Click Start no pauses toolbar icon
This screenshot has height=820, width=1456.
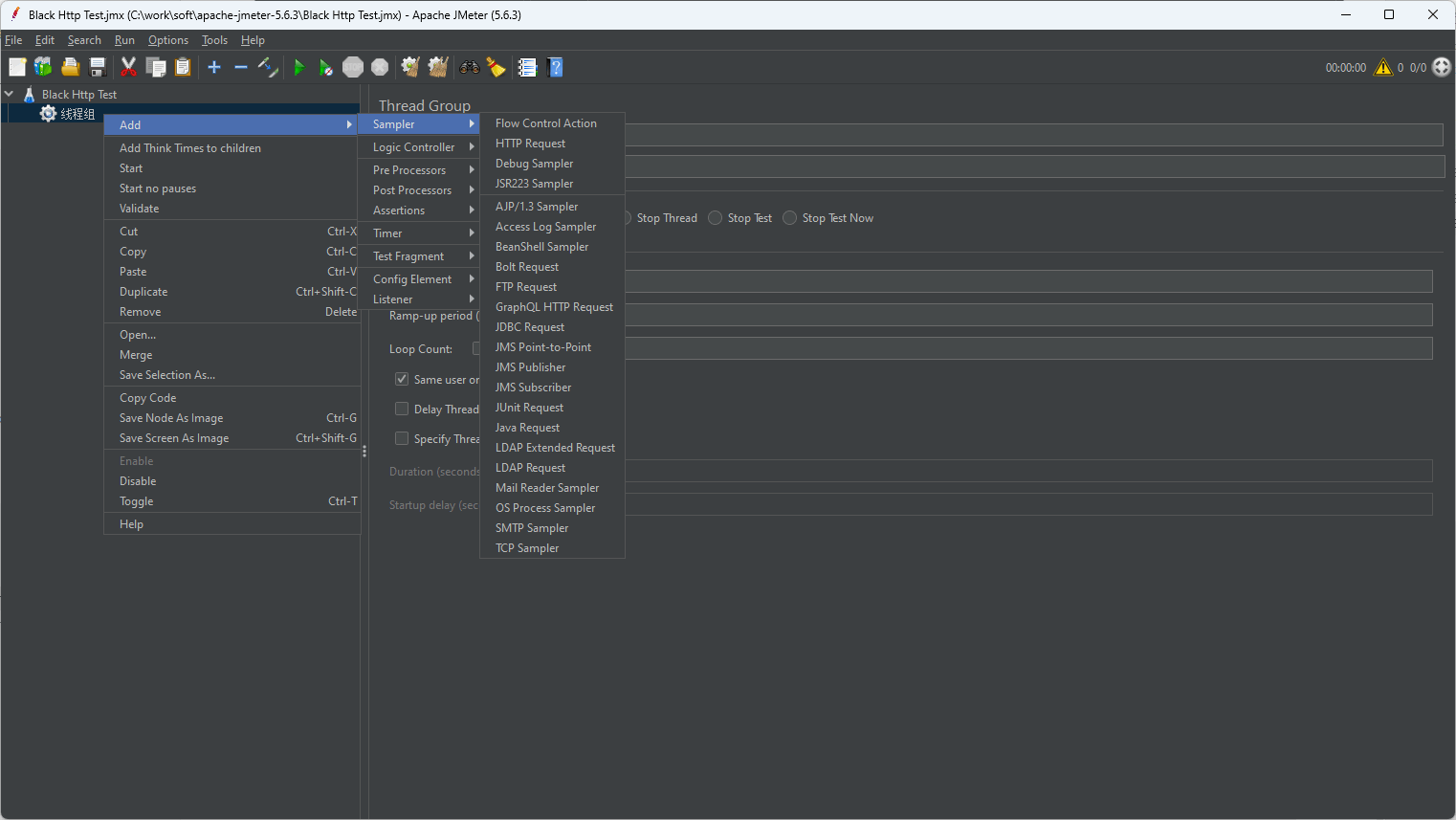pos(326,67)
